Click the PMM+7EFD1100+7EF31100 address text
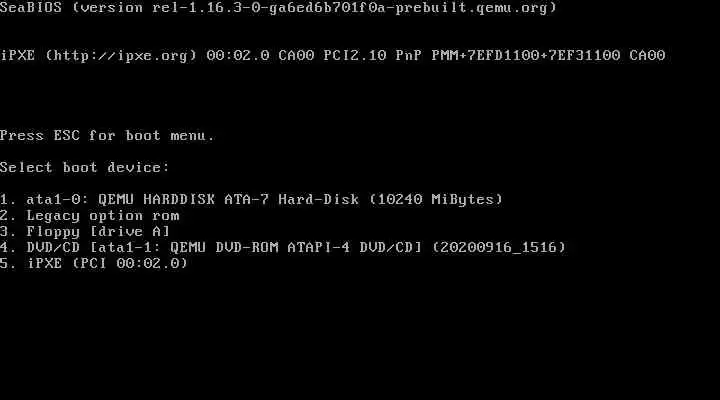This screenshot has height=400, width=720. [526, 56]
